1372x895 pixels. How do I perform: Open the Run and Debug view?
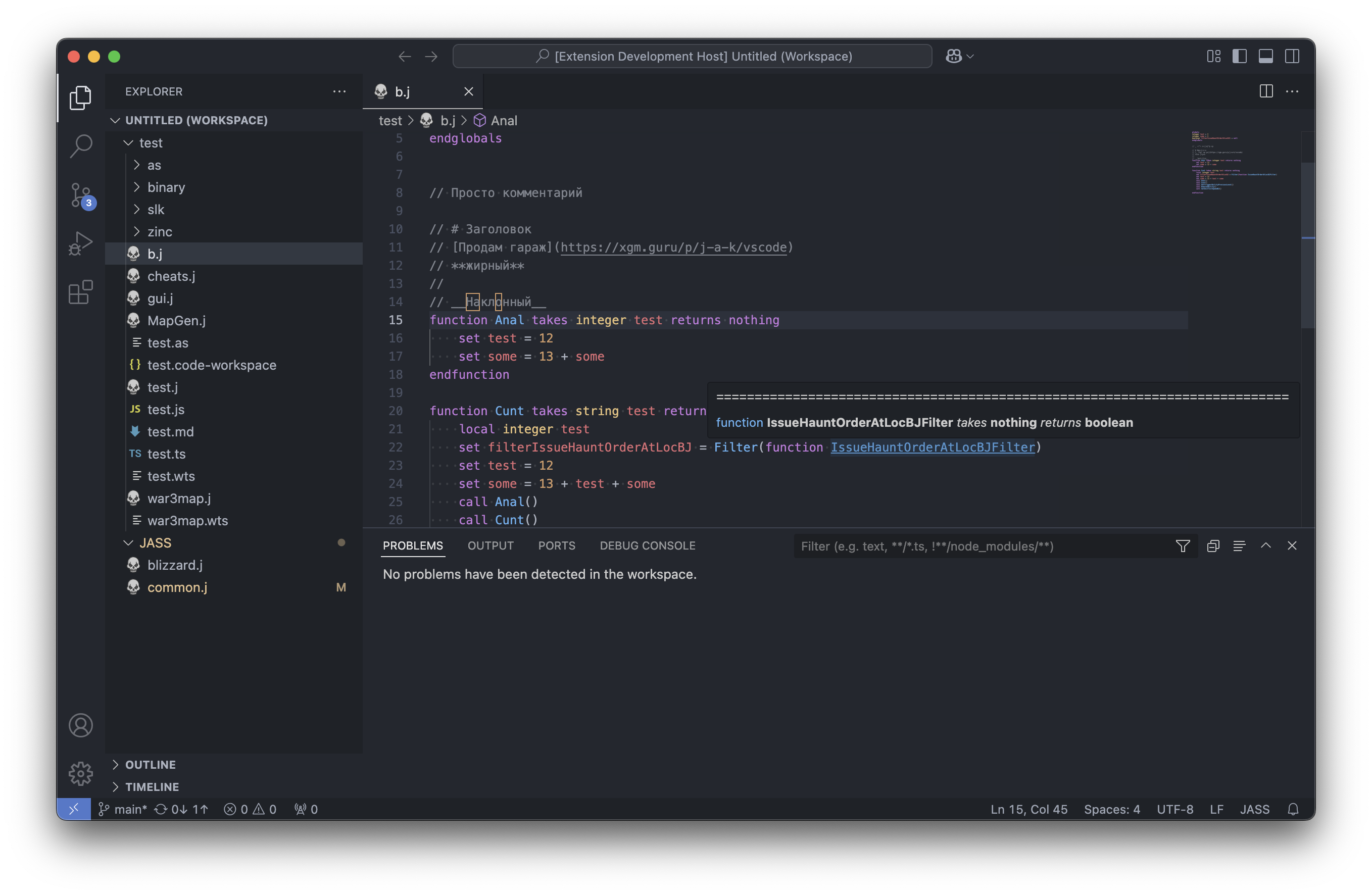pyautogui.click(x=81, y=243)
